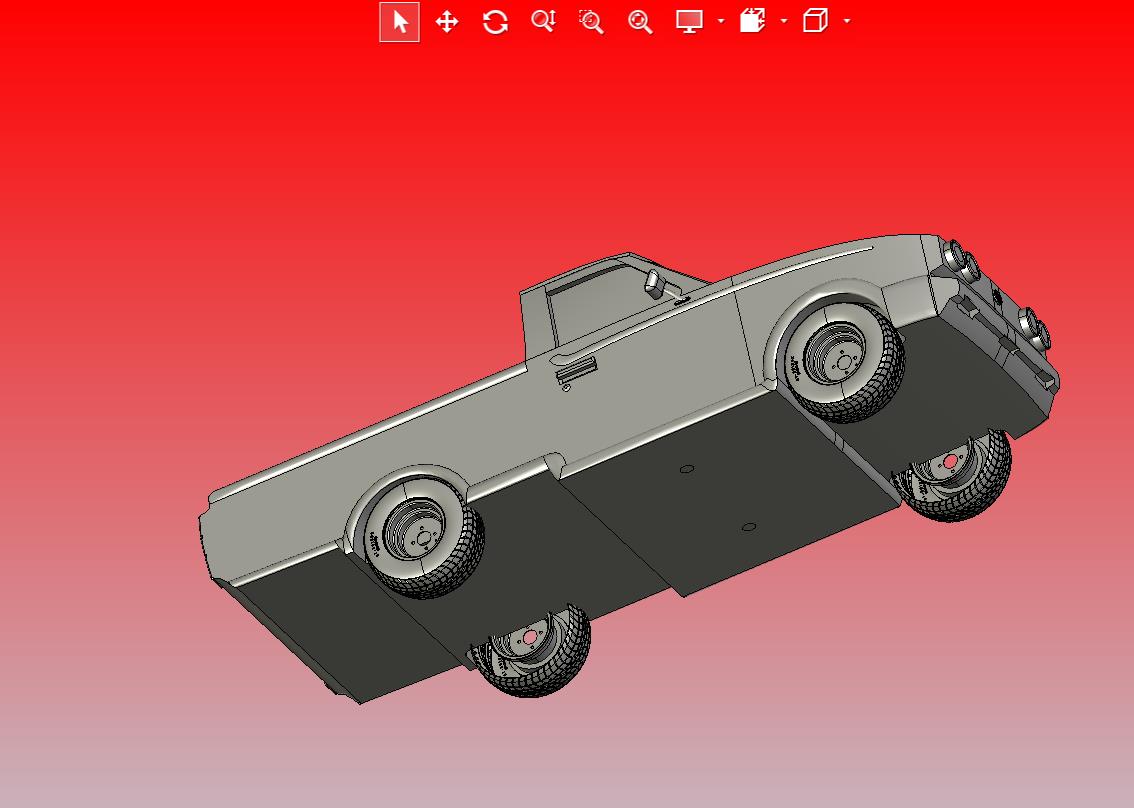Image resolution: width=1134 pixels, height=808 pixels.
Task: Select the truck's rear left wheel
Action: point(422,536)
